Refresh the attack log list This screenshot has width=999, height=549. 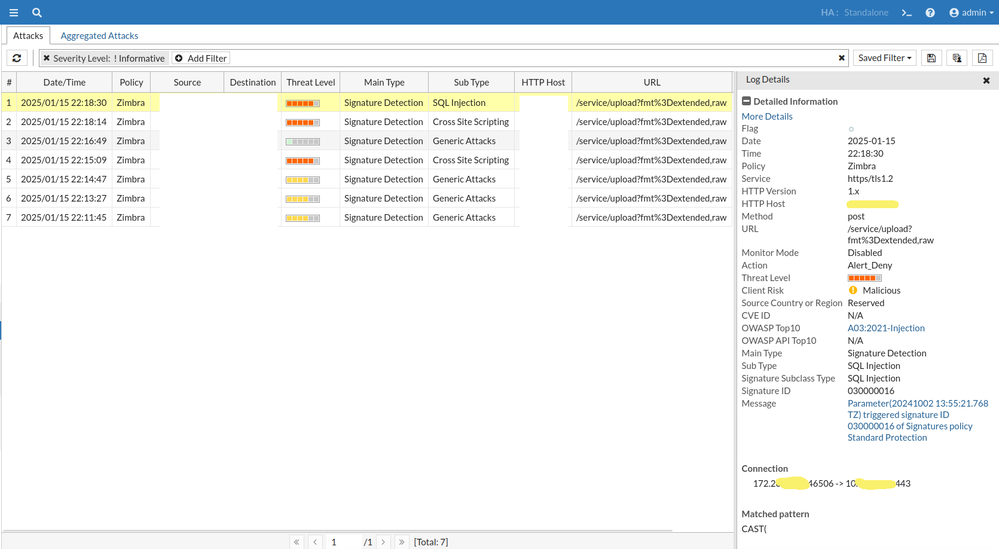click(17, 58)
